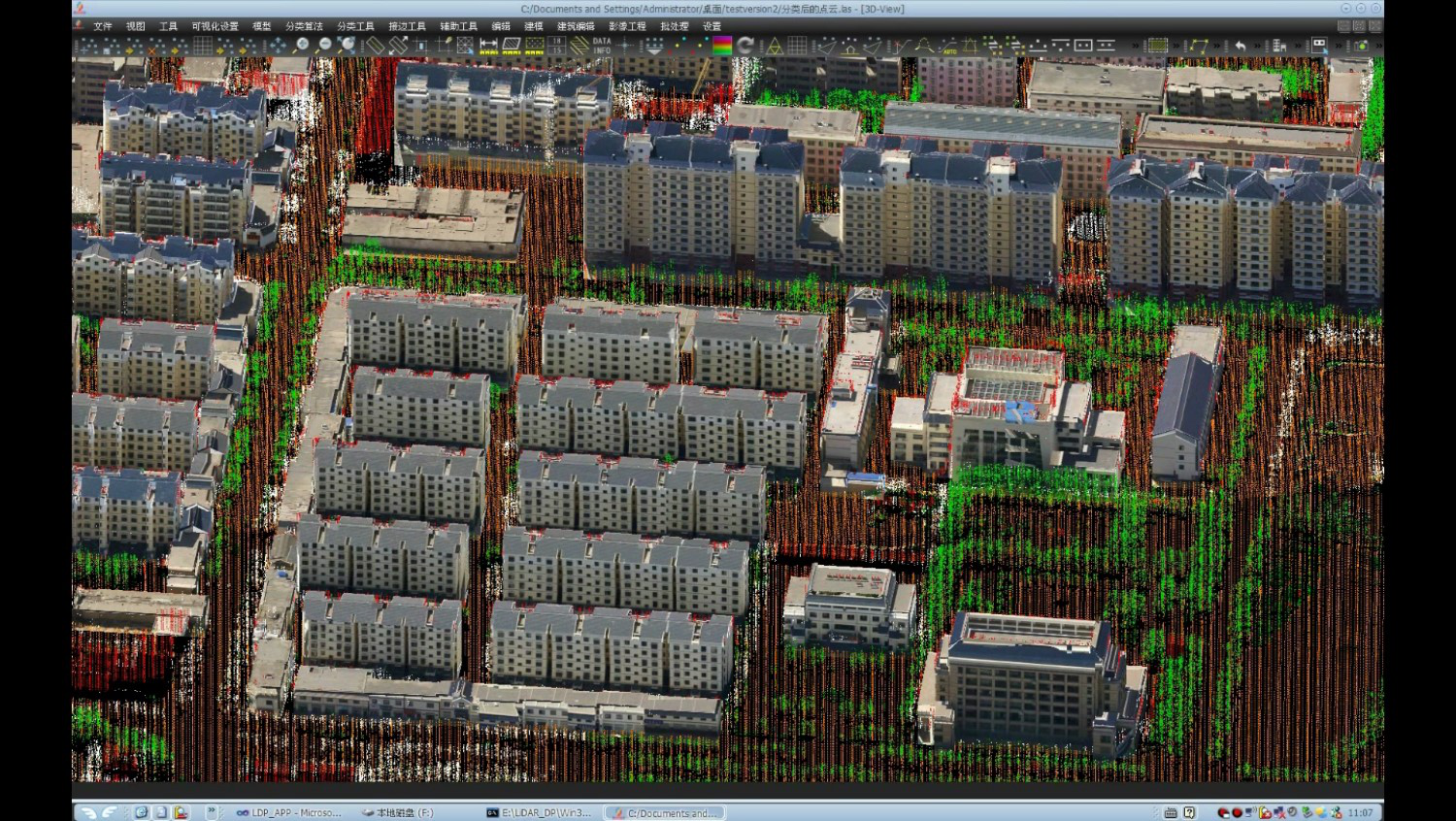1456x821 pixels.
Task: Click the green hatched rectangle selection icon
Action: [x=1157, y=46]
